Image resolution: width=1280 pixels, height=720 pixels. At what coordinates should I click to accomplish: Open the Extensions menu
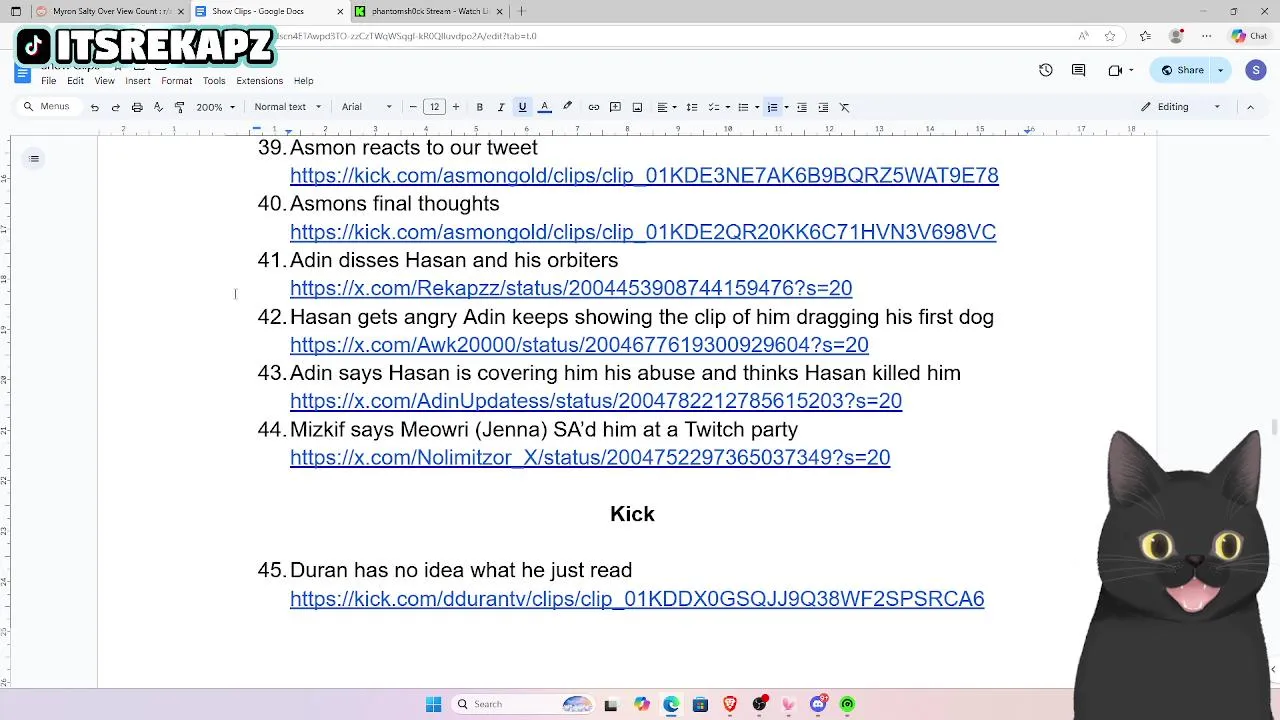point(259,81)
